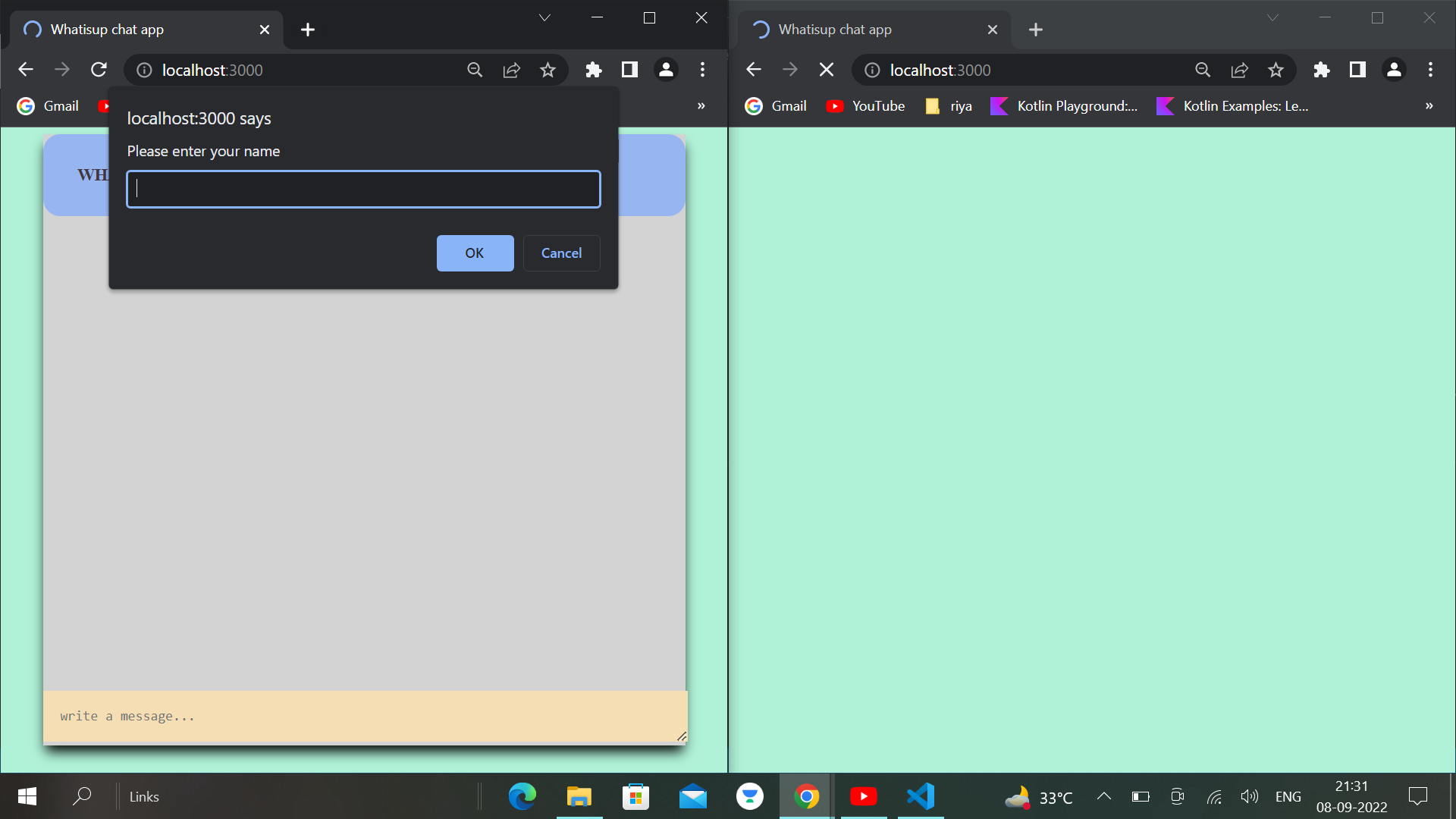Click the name input field in the dialog
Screen dimensions: 1456x819
coord(363,189)
